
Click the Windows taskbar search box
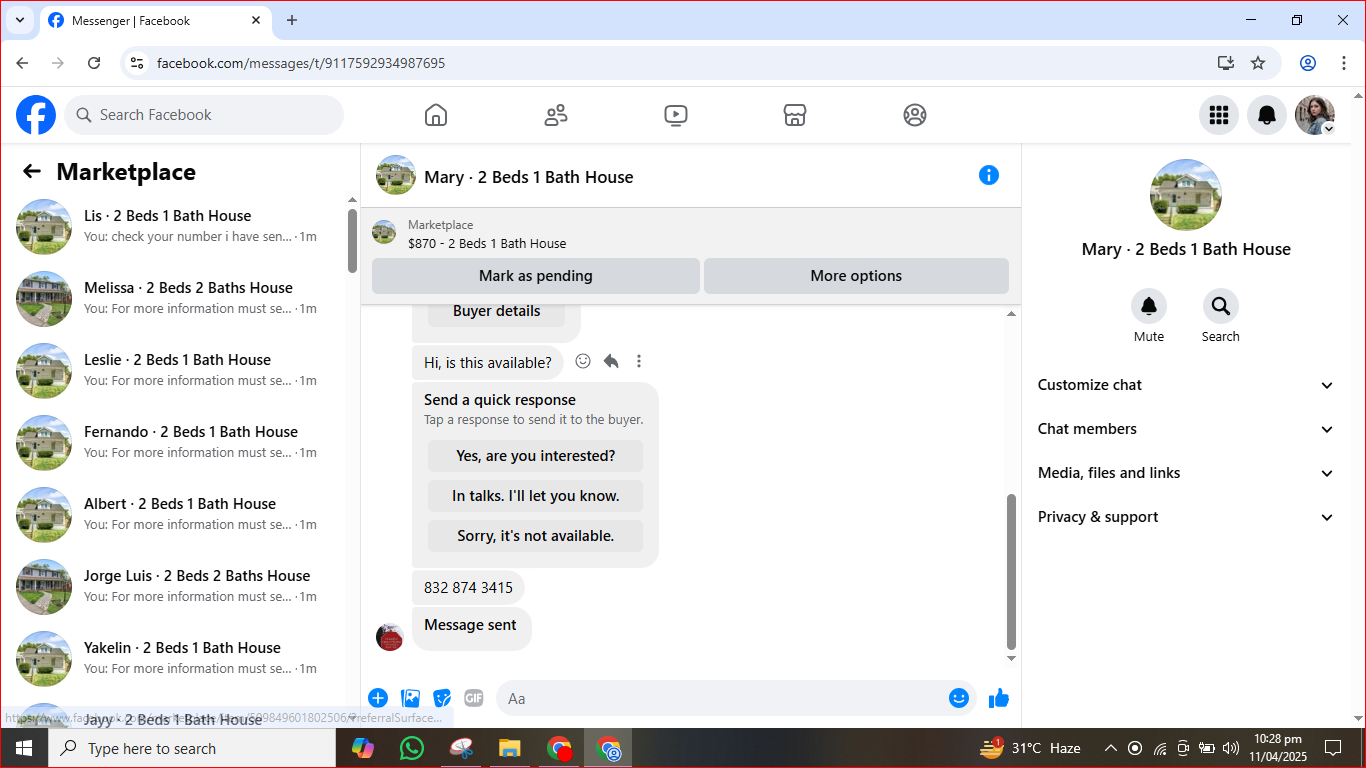click(192, 748)
